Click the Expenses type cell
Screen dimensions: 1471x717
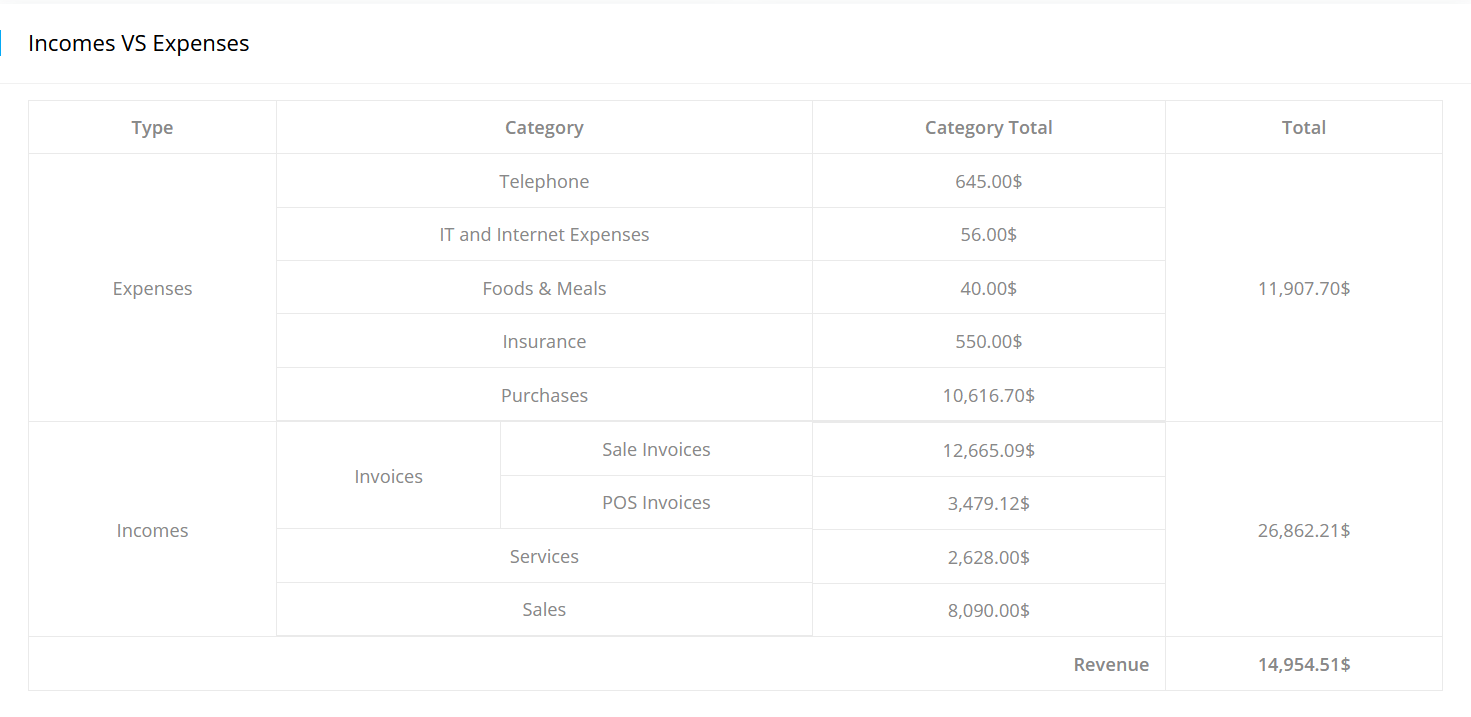click(x=152, y=289)
